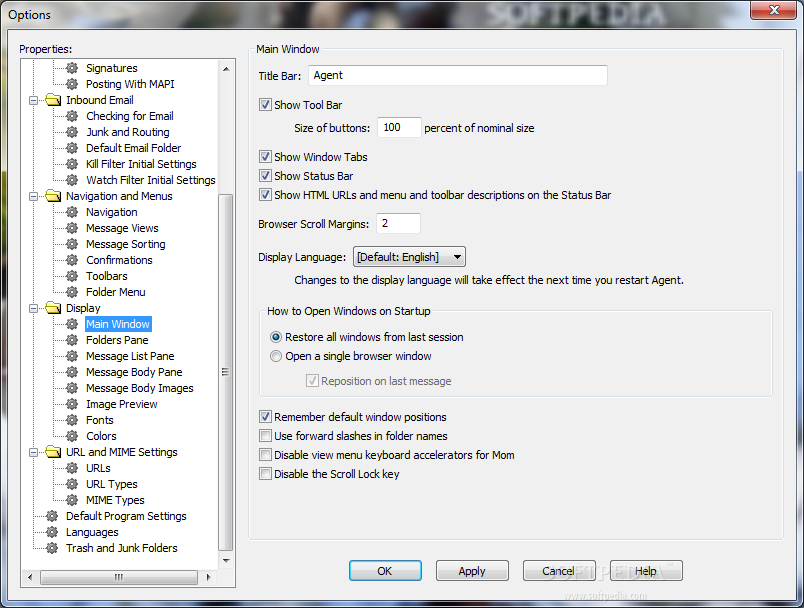Click the gear icon beside Message Sorting
The width and height of the screenshot is (804, 608).
coord(72,244)
